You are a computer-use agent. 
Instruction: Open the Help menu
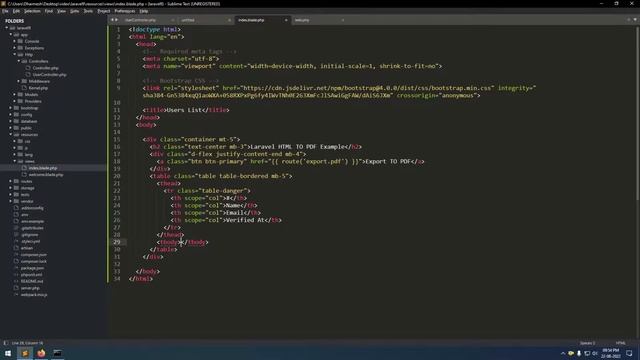[144, 11]
